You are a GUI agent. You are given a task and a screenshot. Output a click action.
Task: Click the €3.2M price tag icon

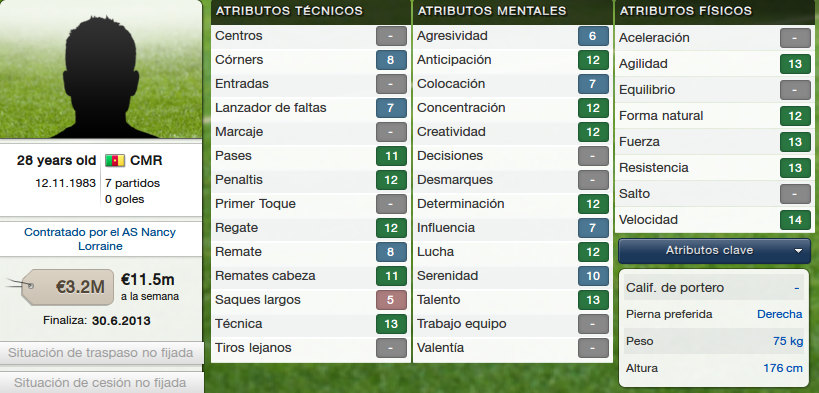[x=60, y=287]
